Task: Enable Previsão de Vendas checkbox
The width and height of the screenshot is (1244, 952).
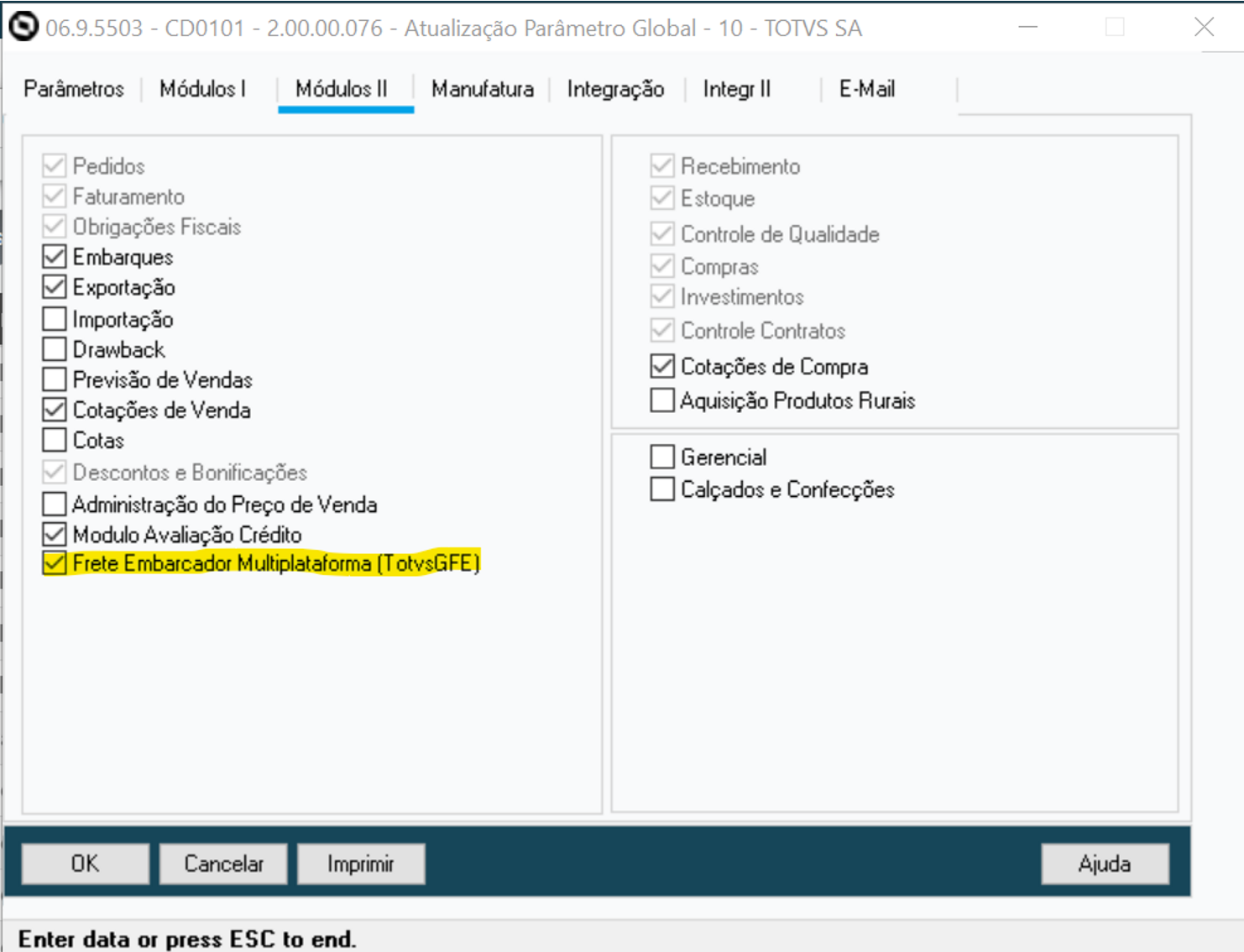Action: pyautogui.click(x=55, y=379)
